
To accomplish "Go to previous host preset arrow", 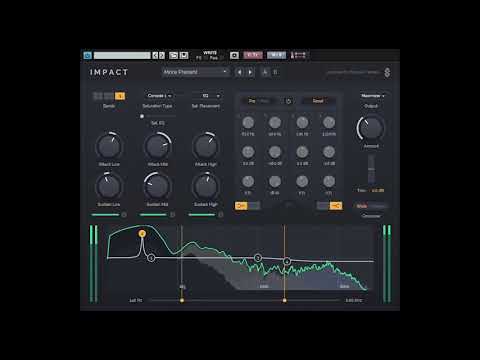I will 155,55.
